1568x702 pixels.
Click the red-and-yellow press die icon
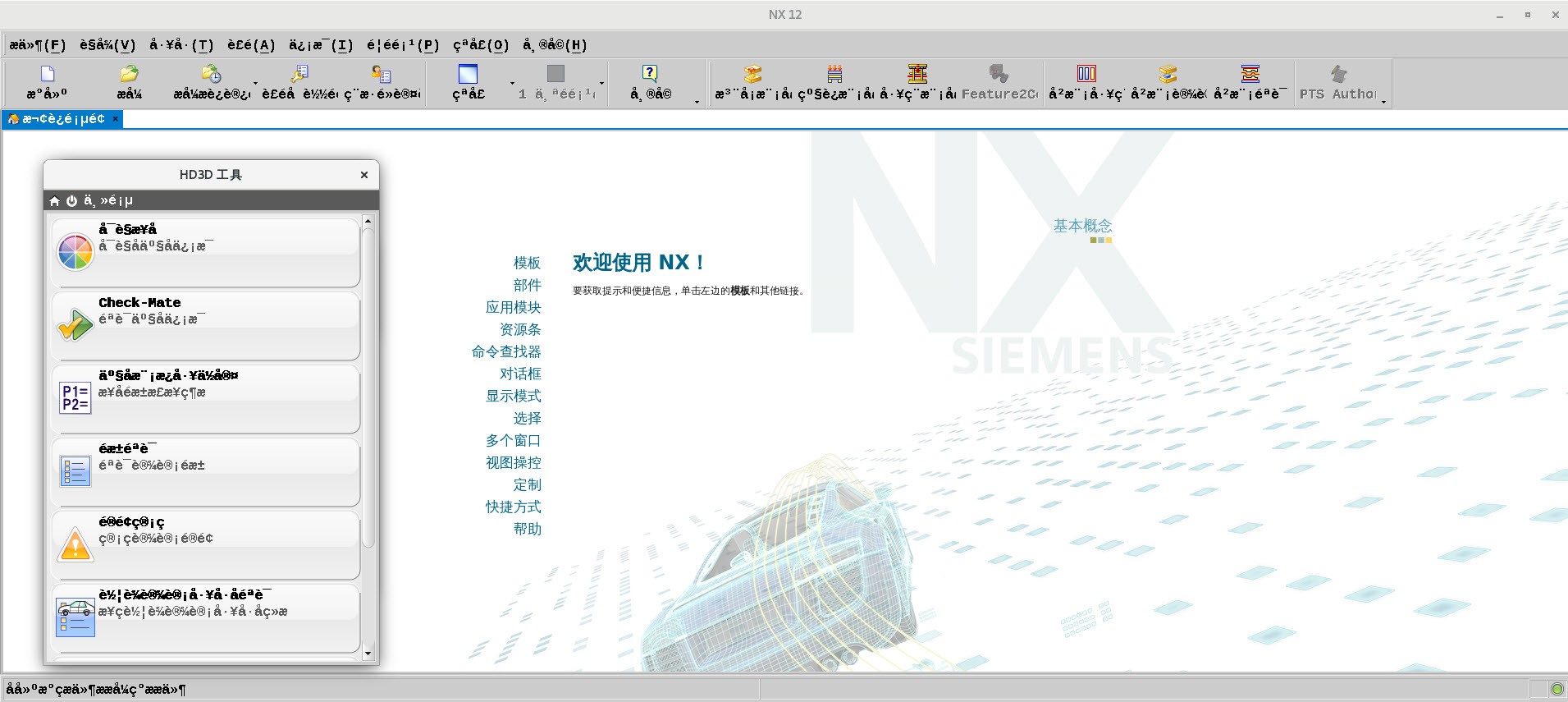click(917, 74)
